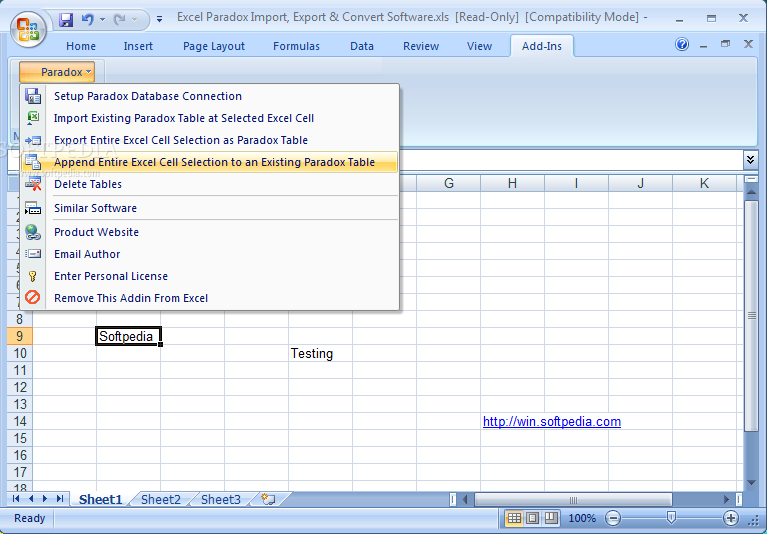The height and width of the screenshot is (534, 767).
Task: Switch to Sheet2 tab
Action: [x=161, y=499]
